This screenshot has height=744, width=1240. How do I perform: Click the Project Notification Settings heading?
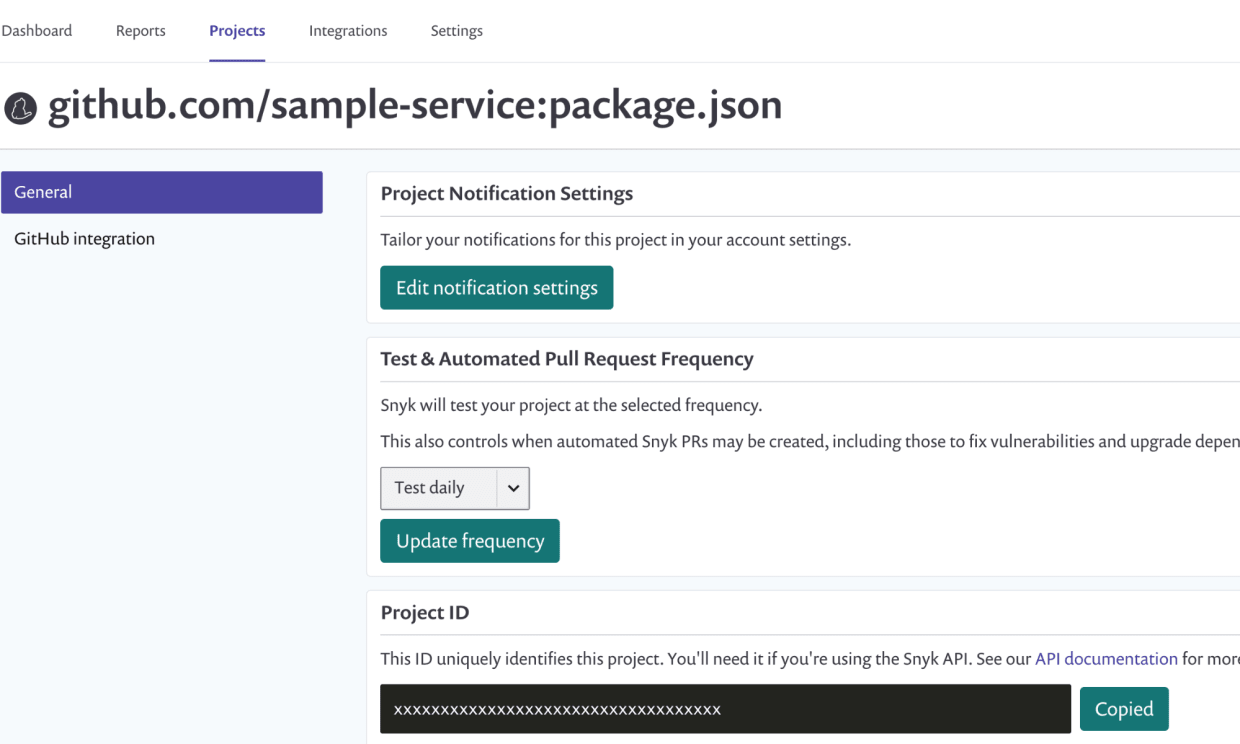[x=507, y=194]
